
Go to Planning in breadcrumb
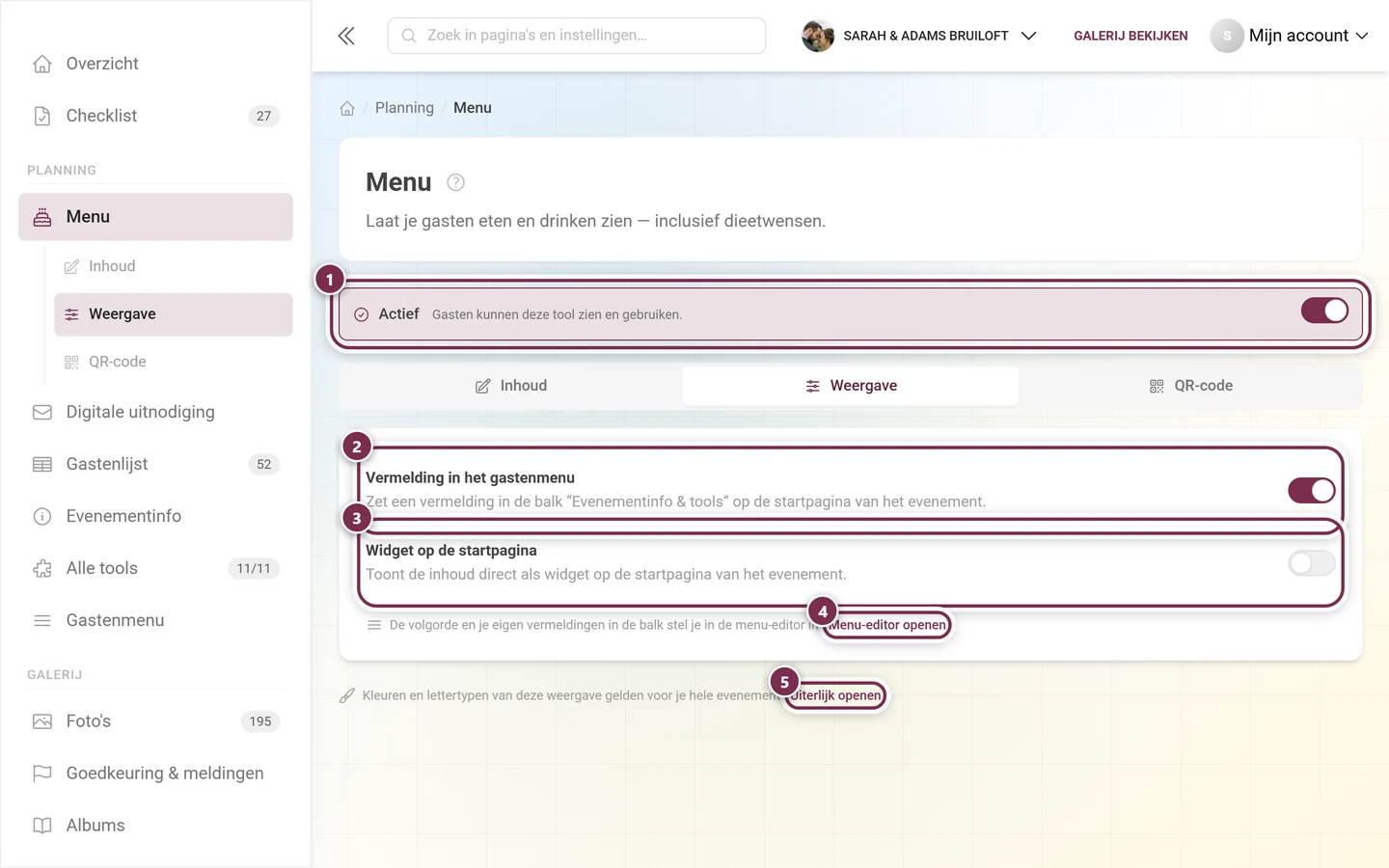tap(404, 108)
